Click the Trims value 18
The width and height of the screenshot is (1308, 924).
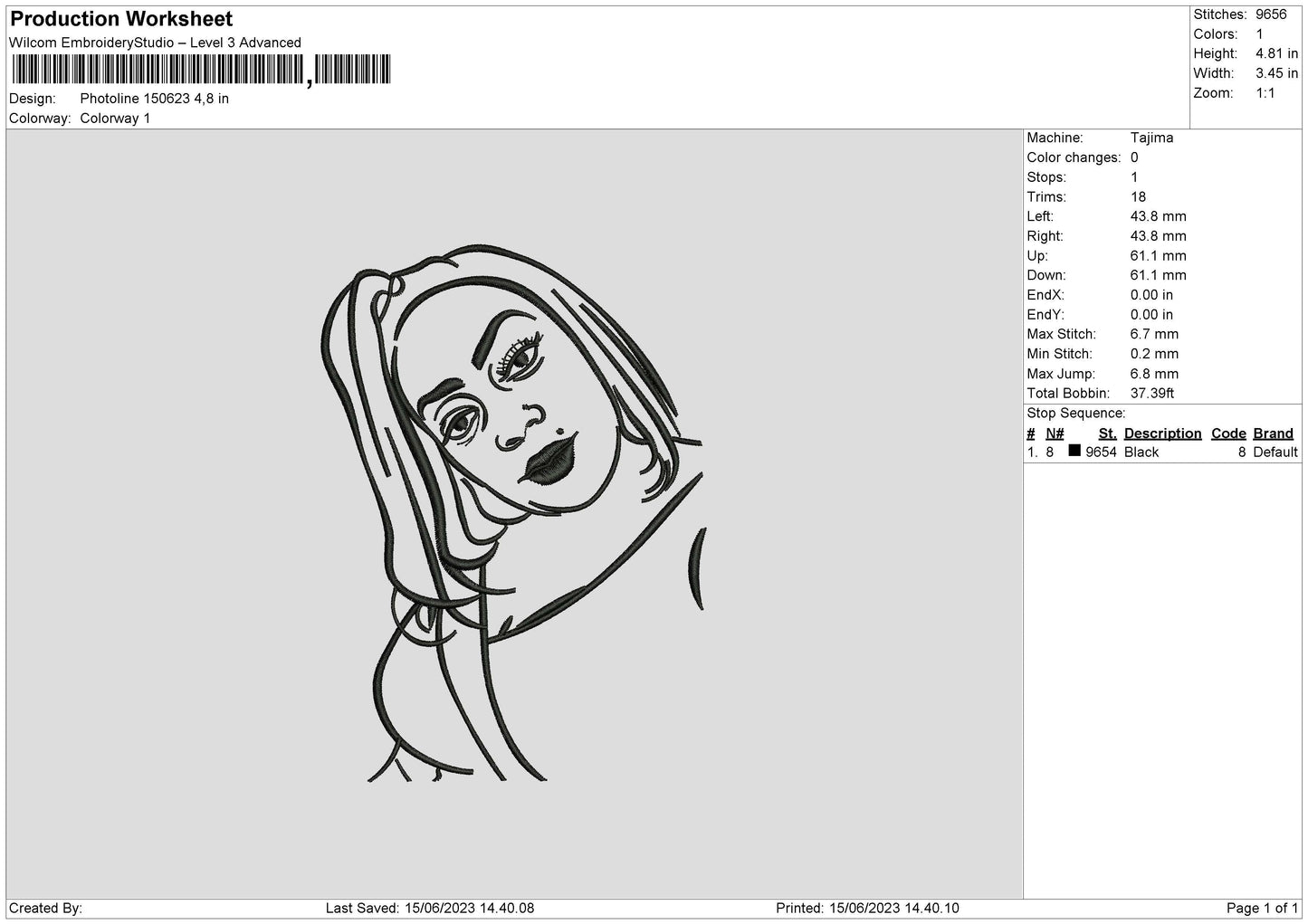[1138, 197]
